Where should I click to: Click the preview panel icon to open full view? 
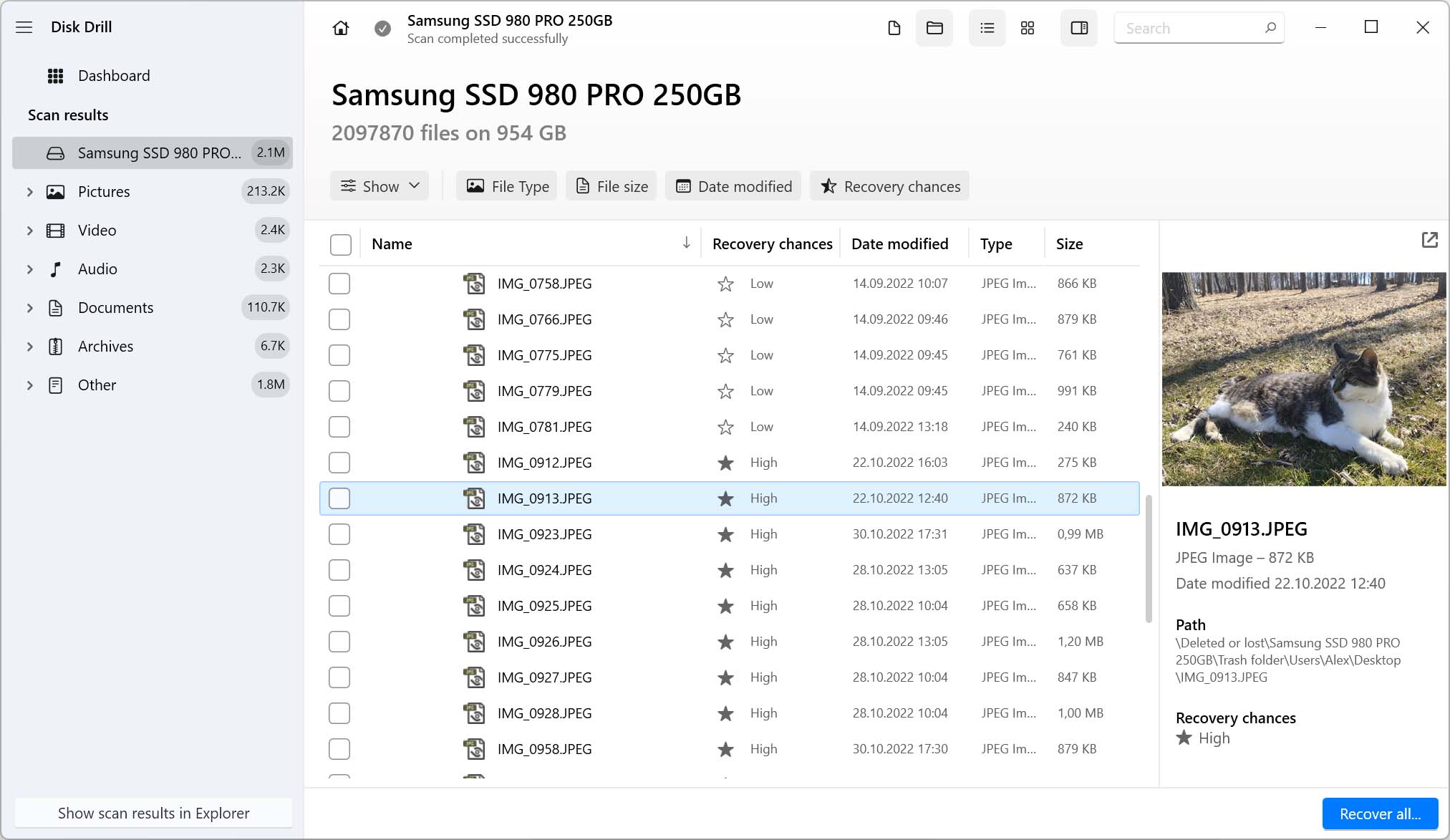(1430, 240)
